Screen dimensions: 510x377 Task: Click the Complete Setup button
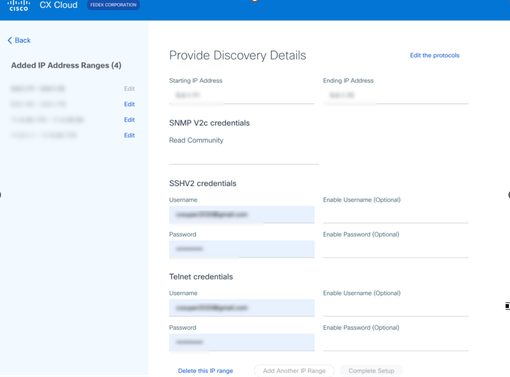(371, 371)
